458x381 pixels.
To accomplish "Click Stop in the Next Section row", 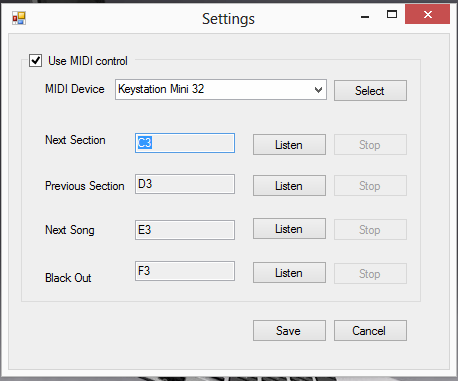I will click(x=370, y=145).
